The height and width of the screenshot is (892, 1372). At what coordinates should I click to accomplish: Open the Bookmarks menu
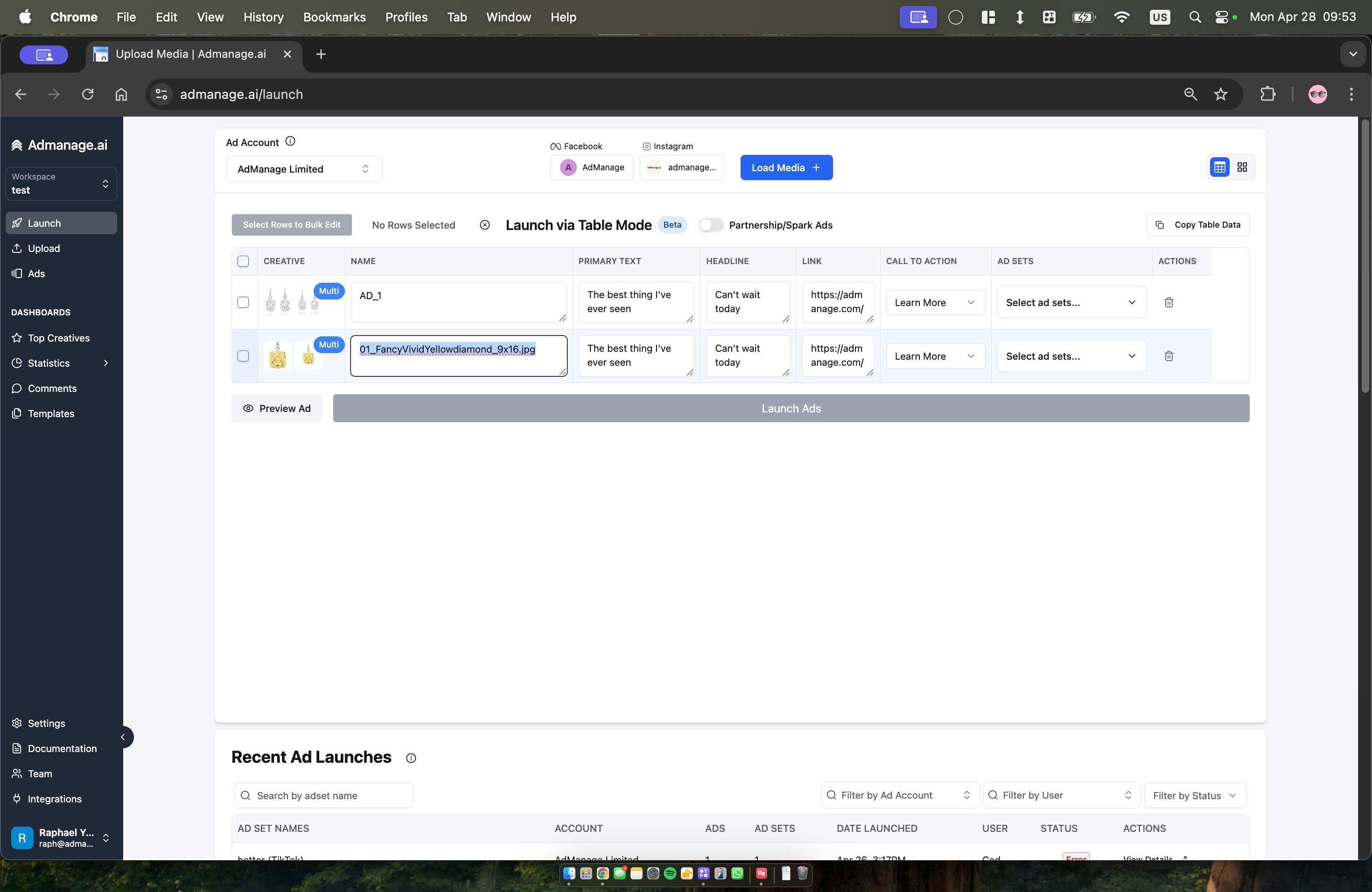pos(334,17)
